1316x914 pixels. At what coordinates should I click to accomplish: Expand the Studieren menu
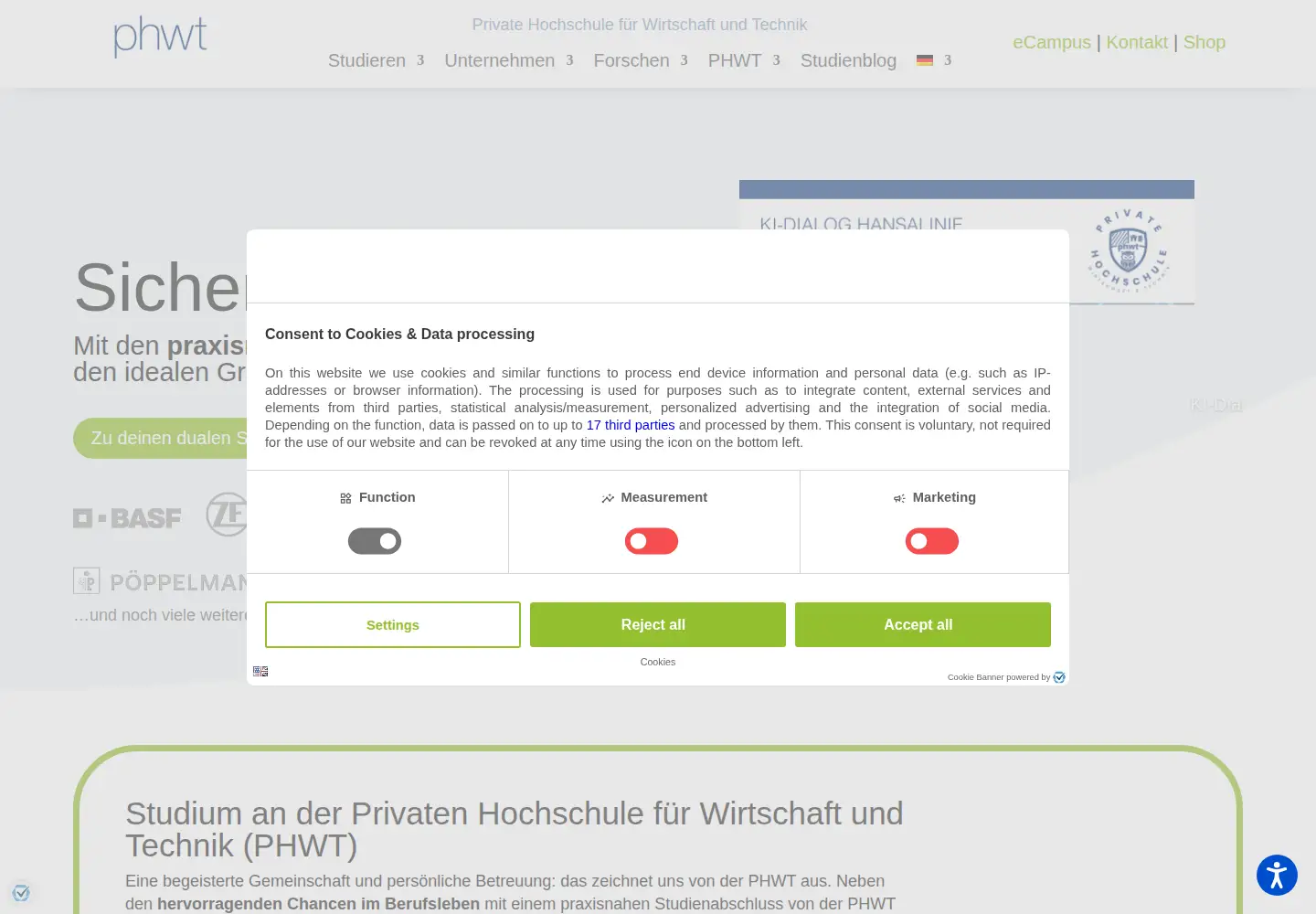(x=376, y=60)
